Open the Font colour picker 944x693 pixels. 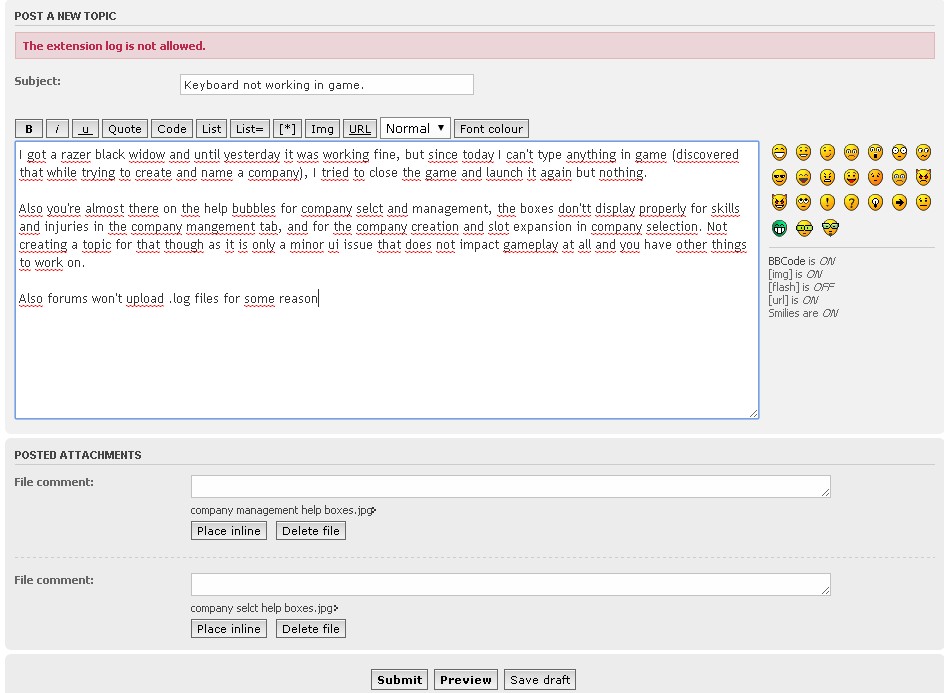click(491, 129)
